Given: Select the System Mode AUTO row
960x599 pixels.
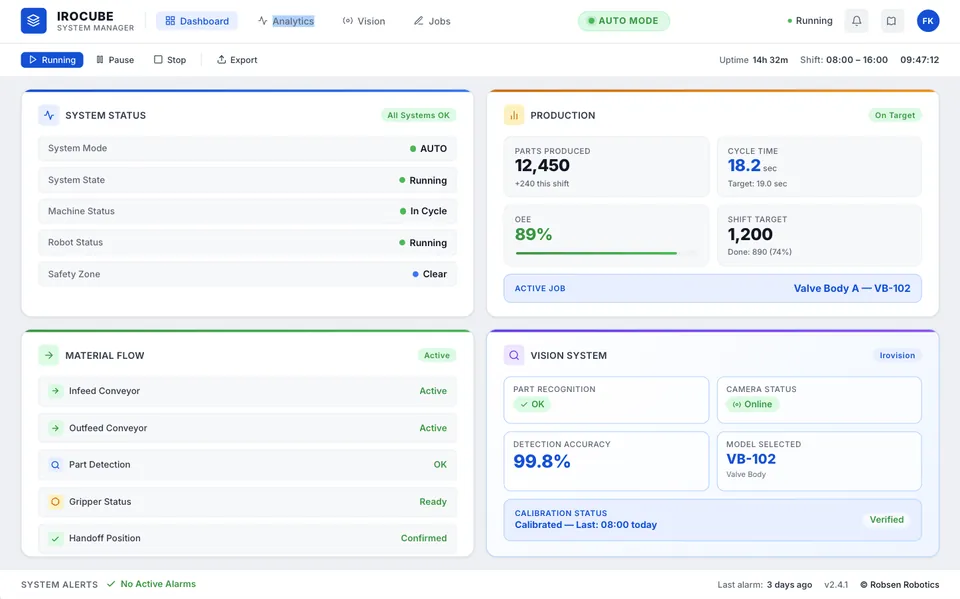Looking at the screenshot, I should [x=247, y=148].
